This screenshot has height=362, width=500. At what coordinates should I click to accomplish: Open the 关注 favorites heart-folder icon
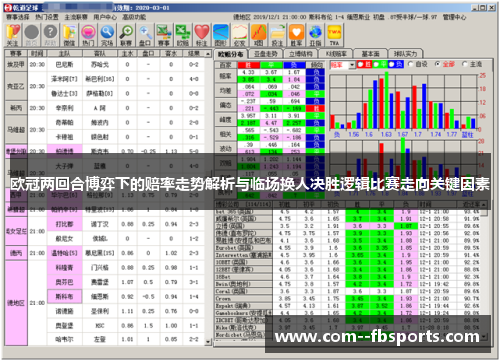[x=13, y=35]
